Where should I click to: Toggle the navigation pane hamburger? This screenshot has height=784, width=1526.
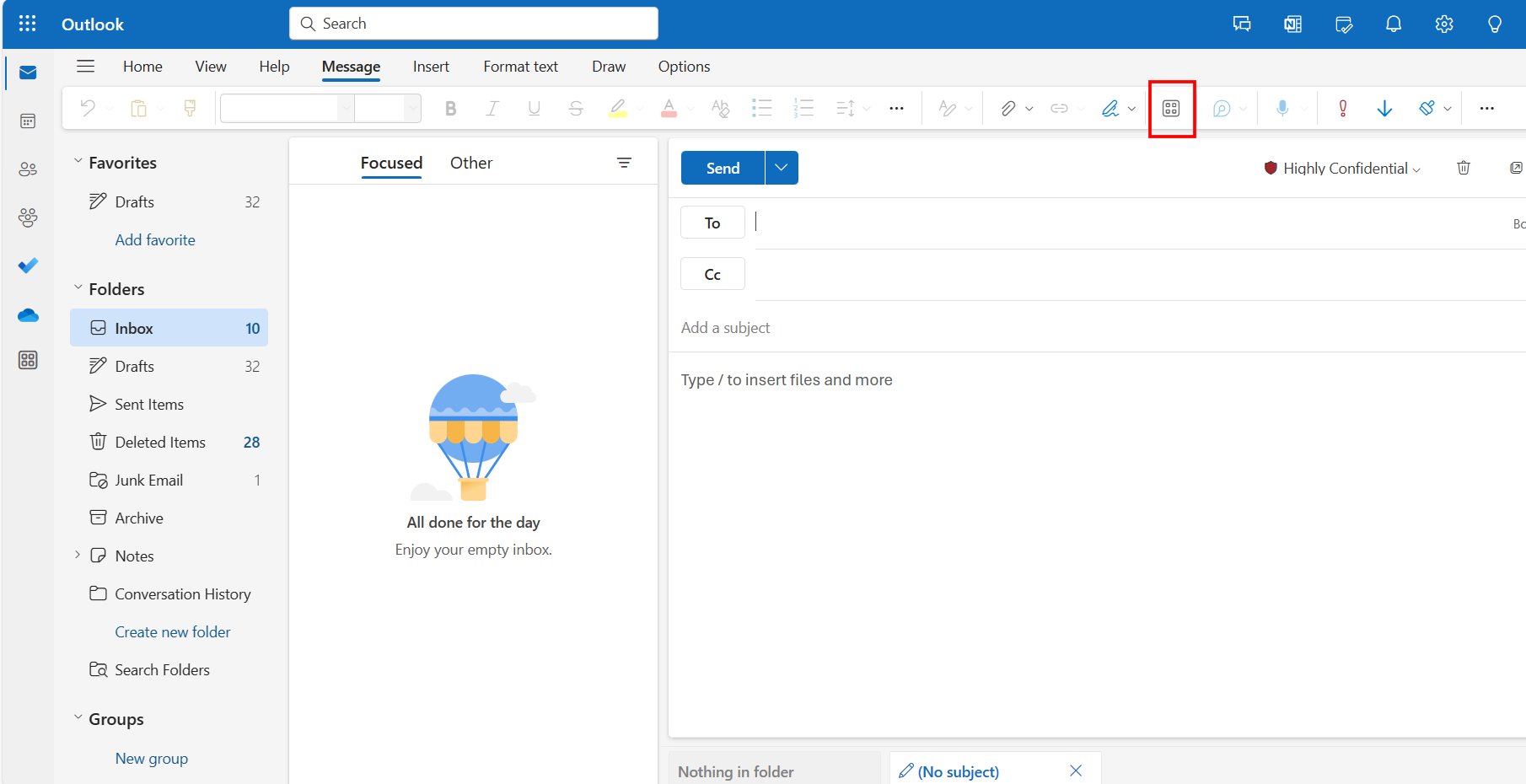85,66
